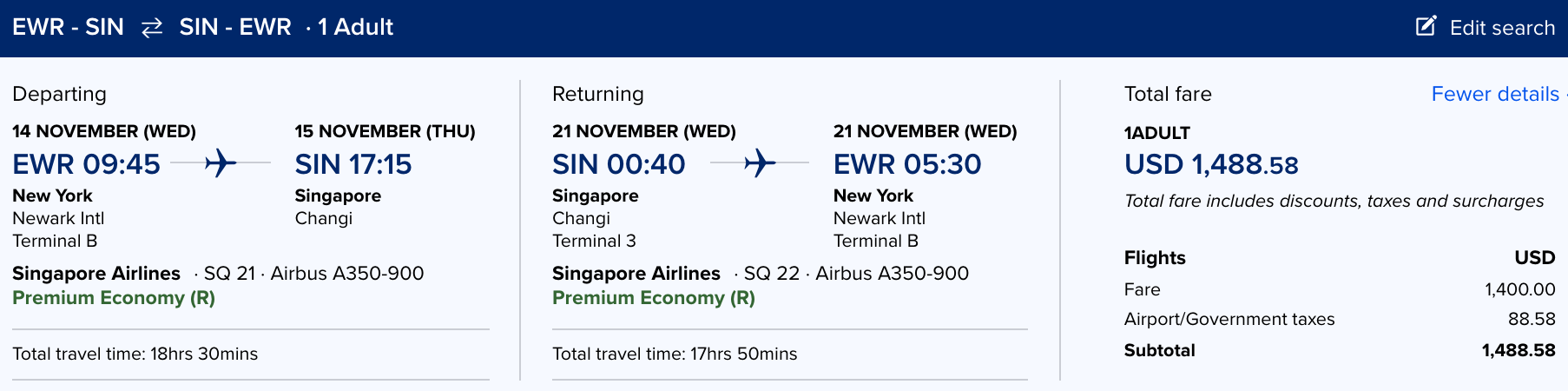This screenshot has height=391, width=1568.
Task: Click the USD 1,488.58 total fare
Action: coord(1211,164)
